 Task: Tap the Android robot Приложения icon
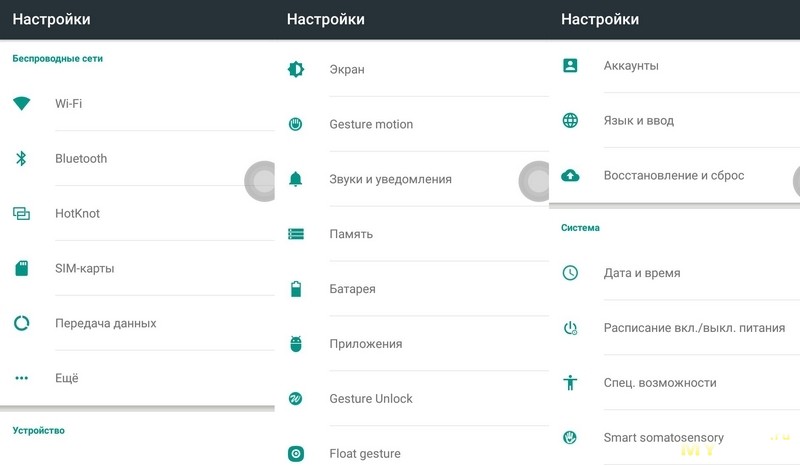[x=296, y=344]
